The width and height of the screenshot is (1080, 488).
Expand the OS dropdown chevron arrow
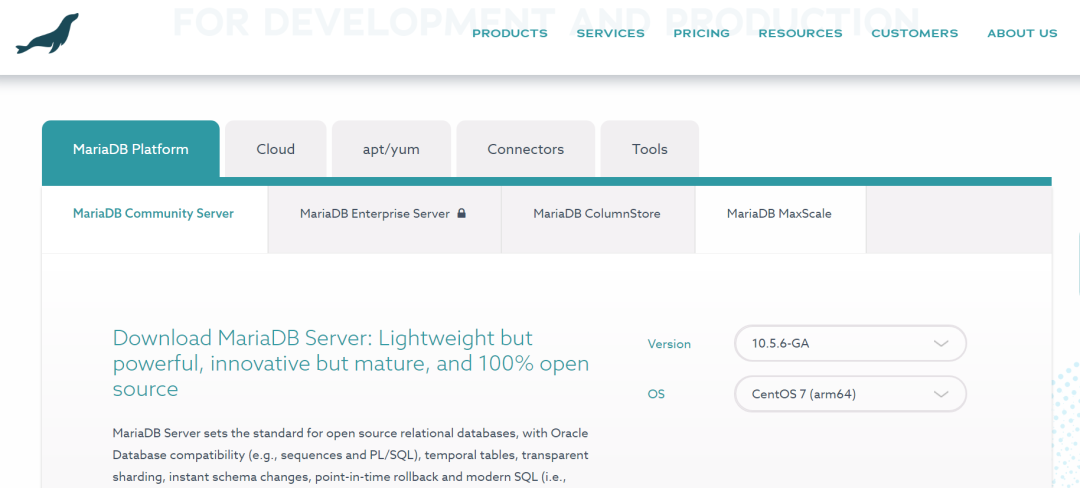click(x=940, y=394)
